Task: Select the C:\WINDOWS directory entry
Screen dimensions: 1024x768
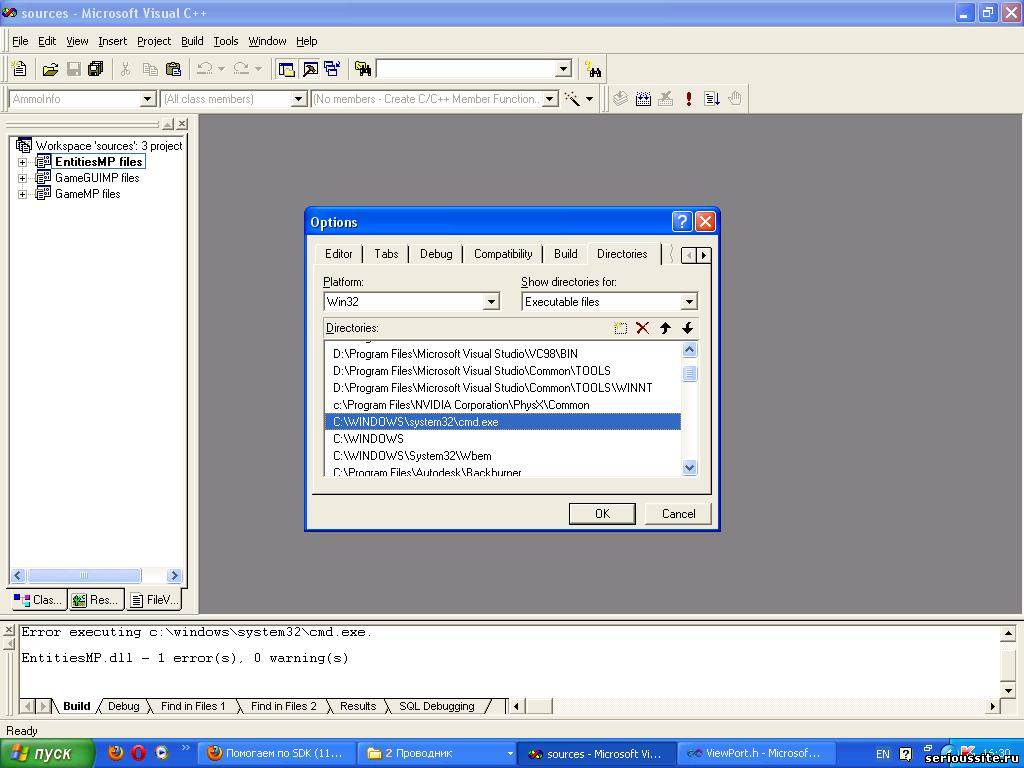Action: 503,439
